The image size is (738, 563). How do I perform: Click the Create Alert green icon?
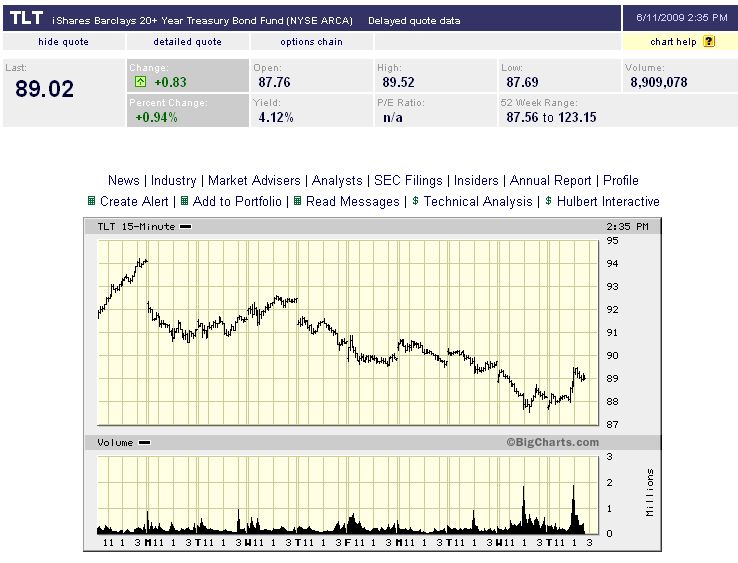click(x=91, y=201)
